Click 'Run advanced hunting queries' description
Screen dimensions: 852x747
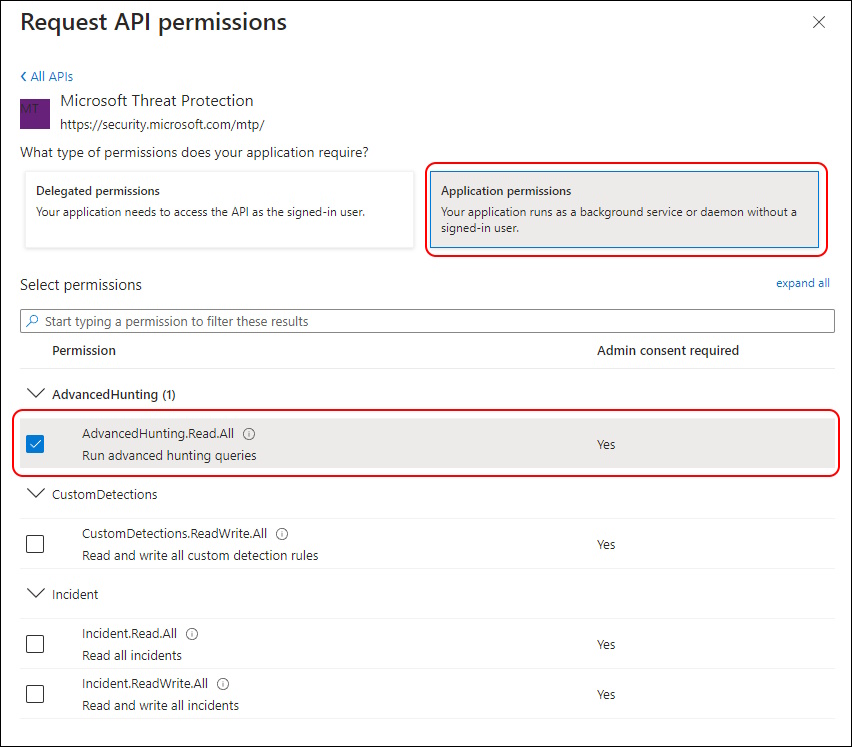(169, 455)
